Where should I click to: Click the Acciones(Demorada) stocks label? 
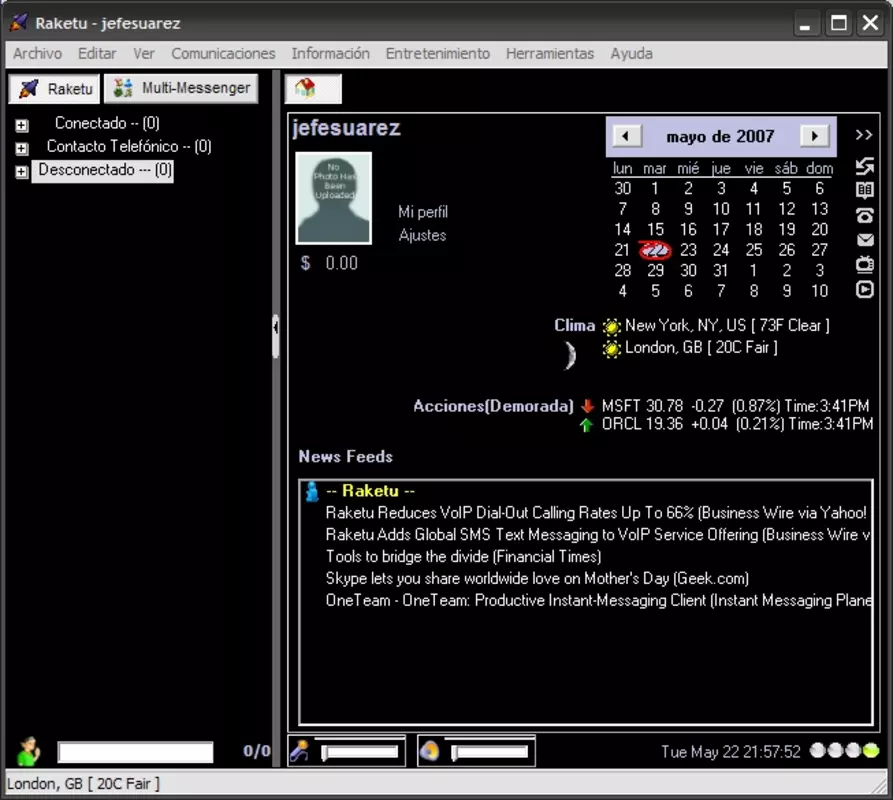(x=493, y=406)
